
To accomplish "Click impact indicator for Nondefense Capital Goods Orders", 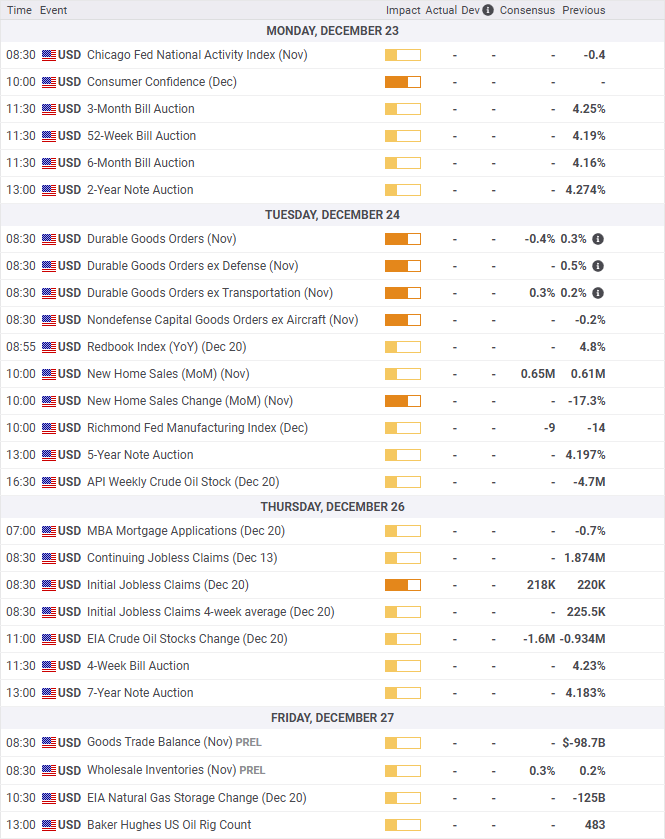I will (x=403, y=320).
